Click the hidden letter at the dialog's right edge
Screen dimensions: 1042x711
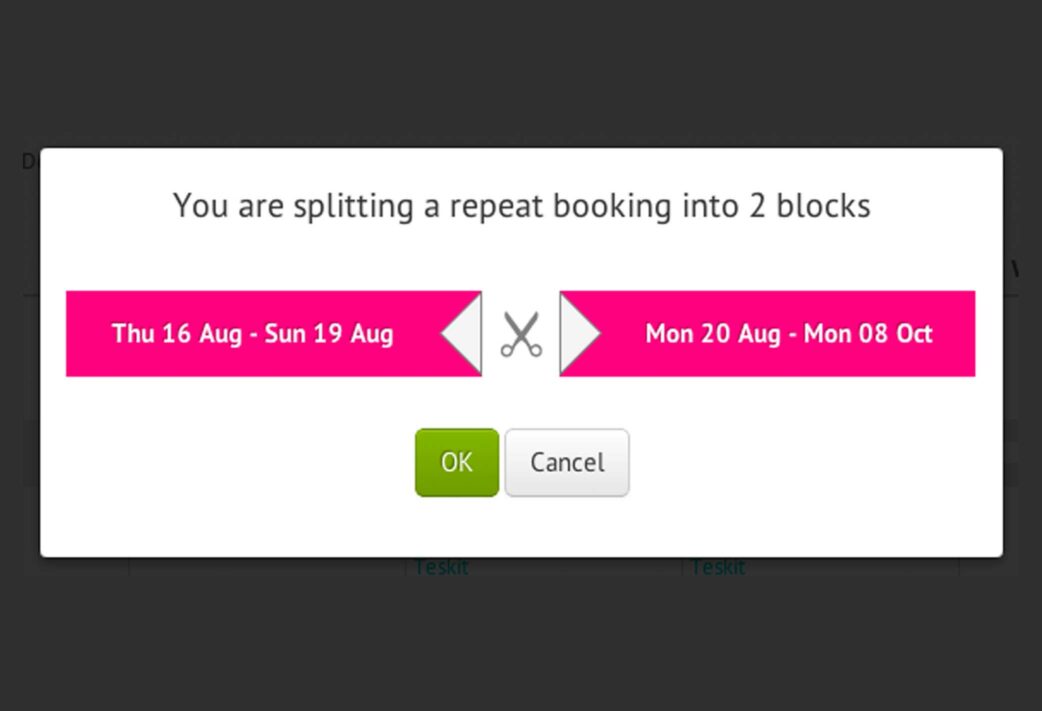coord(1014,268)
